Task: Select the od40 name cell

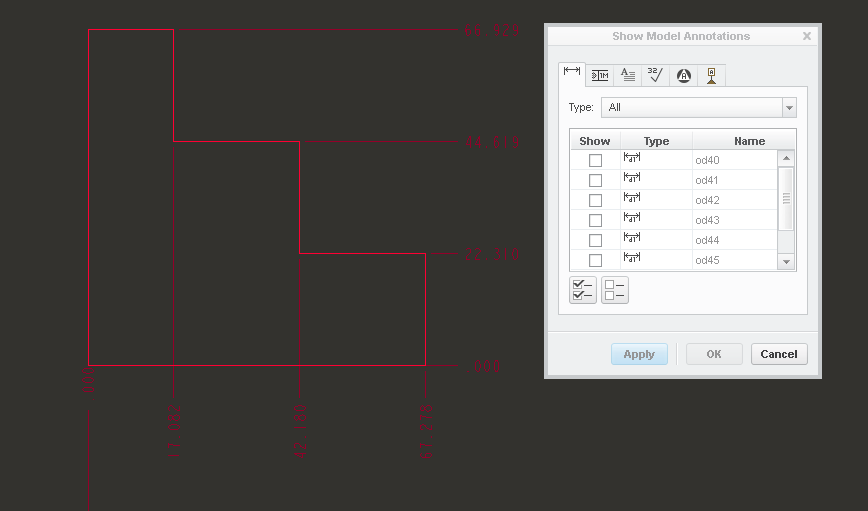Action: coord(735,161)
